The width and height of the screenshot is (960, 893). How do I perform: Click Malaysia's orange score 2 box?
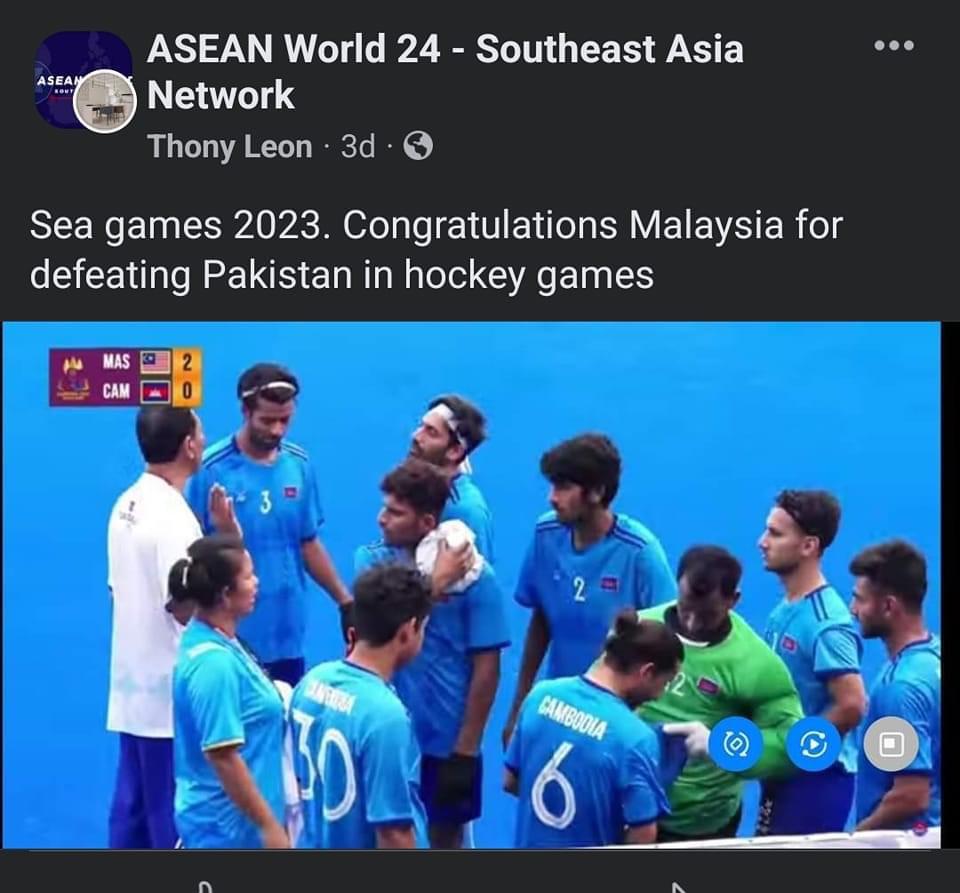click(x=187, y=362)
